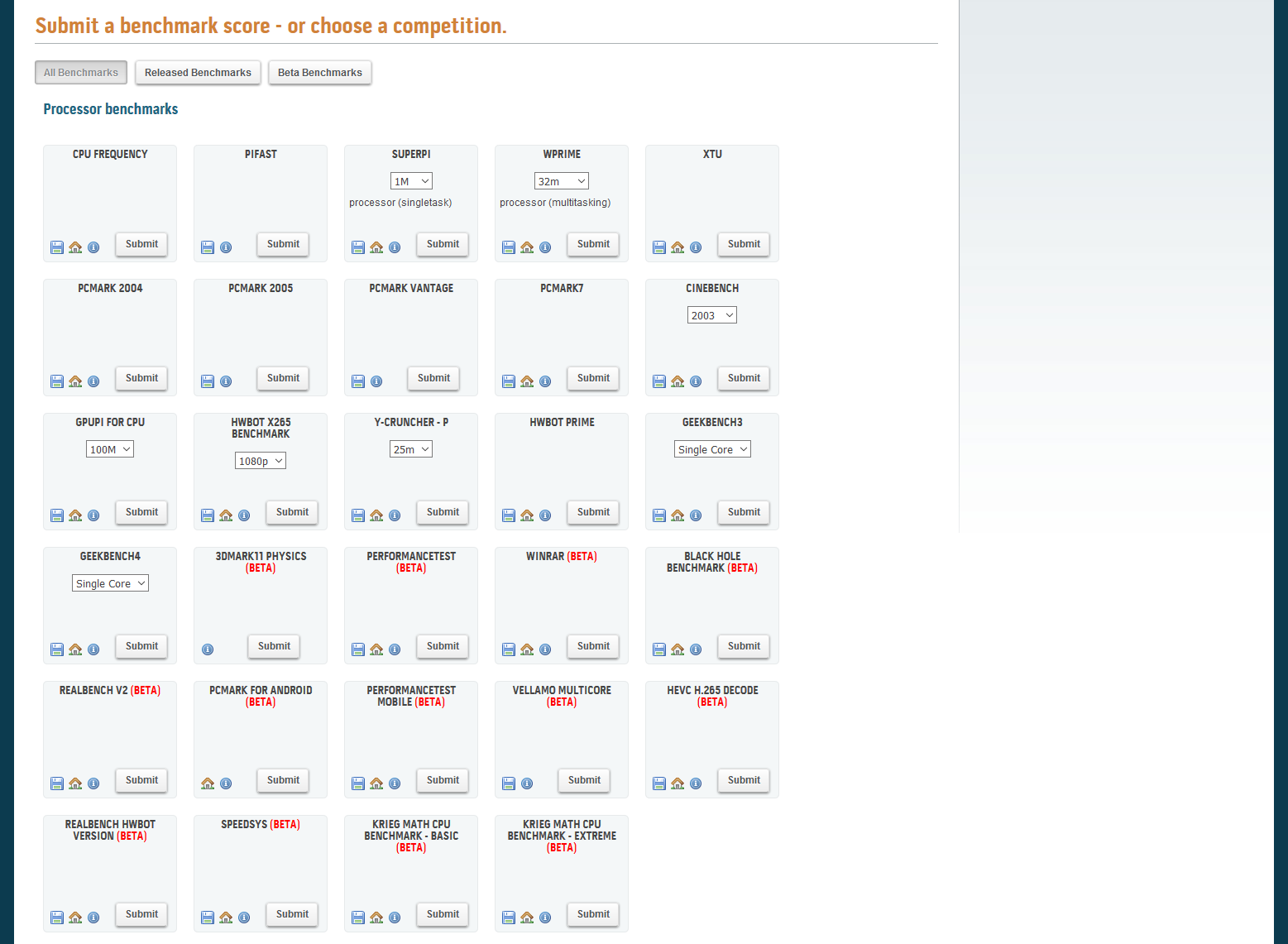Submit a CPU Frequency score

[x=141, y=244]
